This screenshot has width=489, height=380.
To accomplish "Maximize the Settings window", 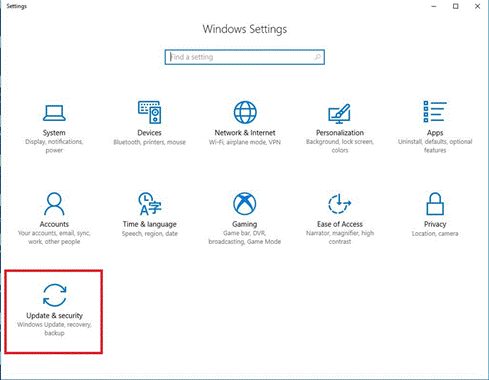I will point(456,6).
